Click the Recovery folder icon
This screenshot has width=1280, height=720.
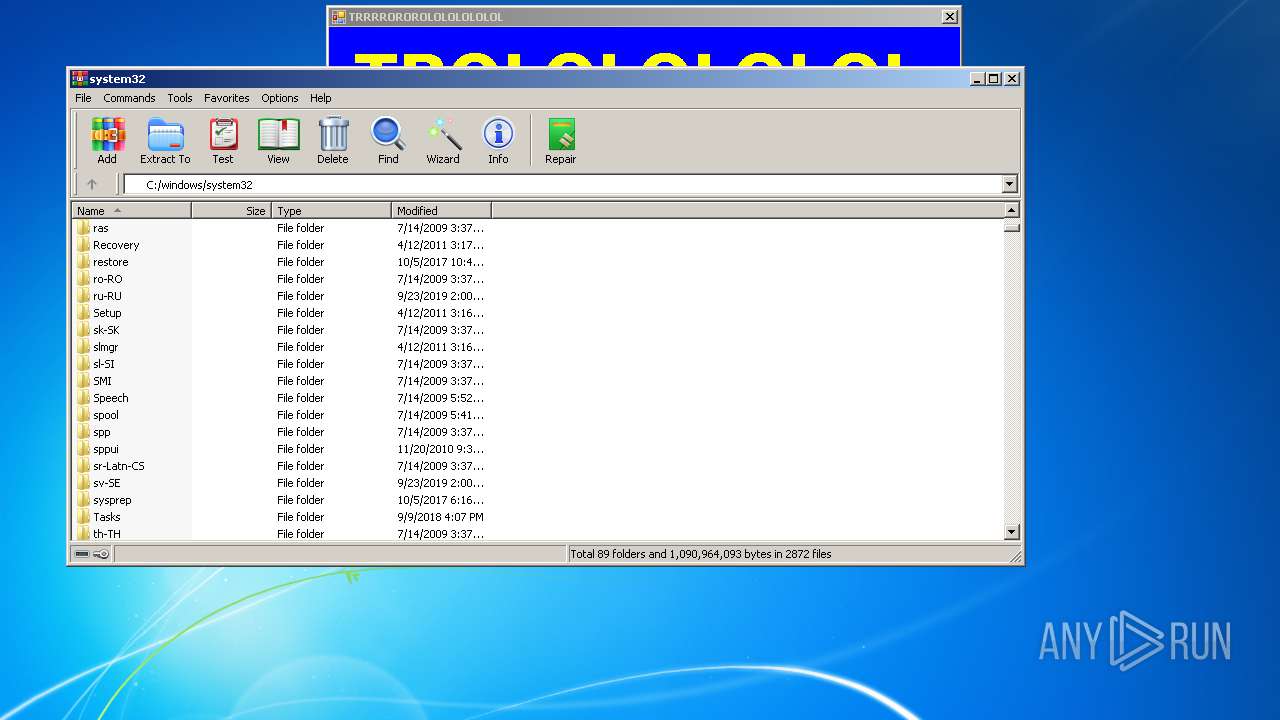(84, 245)
